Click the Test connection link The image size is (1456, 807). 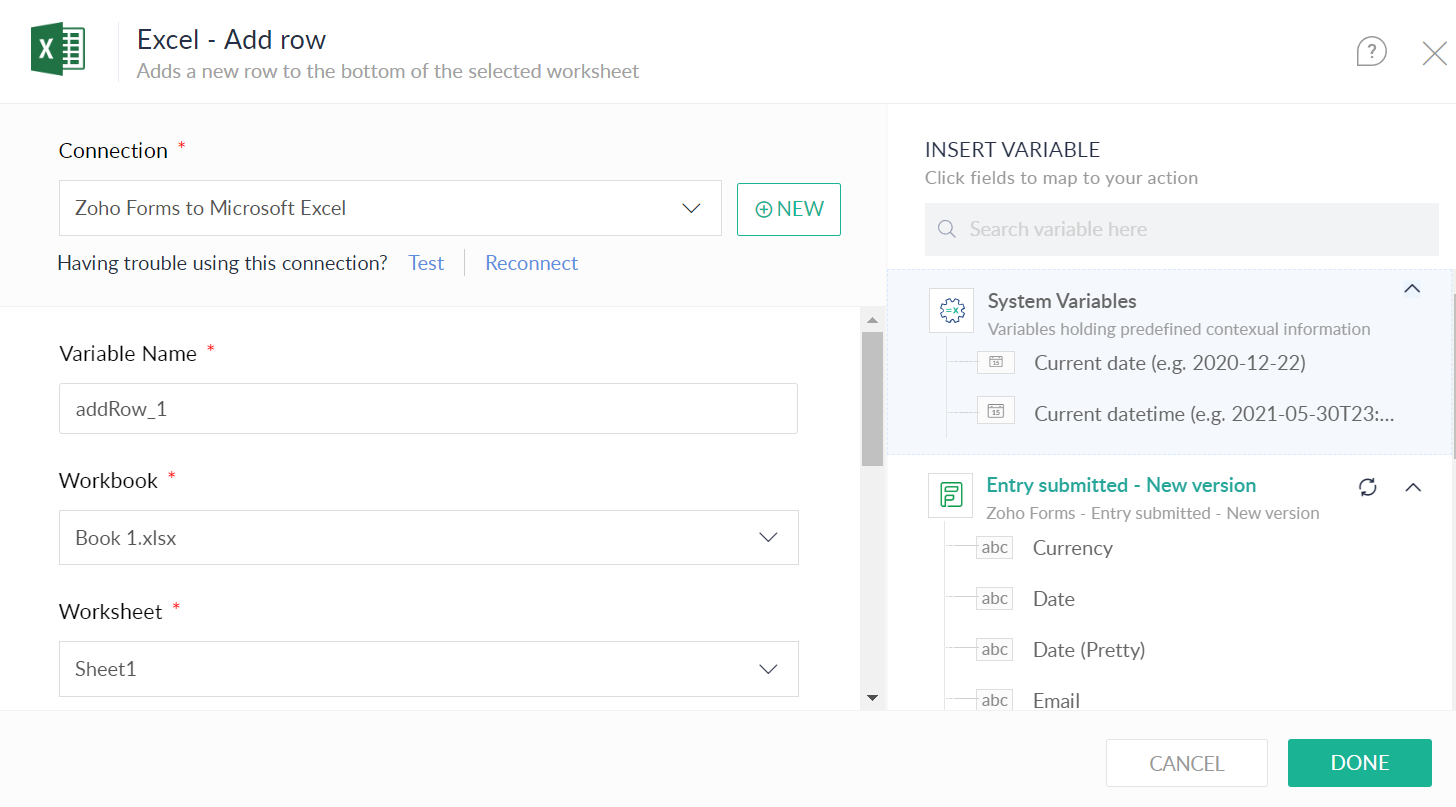pyautogui.click(x=426, y=263)
